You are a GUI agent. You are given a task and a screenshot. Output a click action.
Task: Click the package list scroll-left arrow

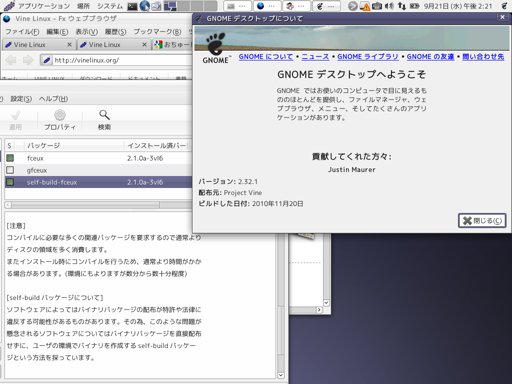click(x=8, y=205)
